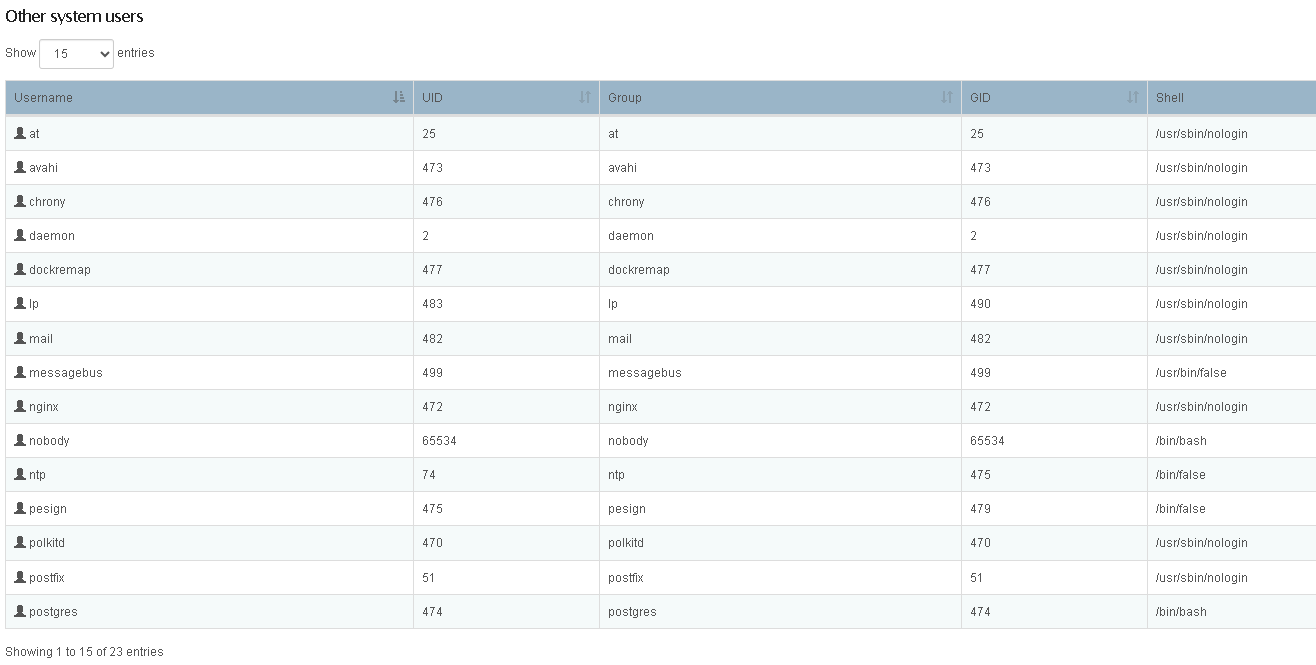Click the user icon next to nobody
The width and height of the screenshot is (1316, 665).
coord(20,440)
